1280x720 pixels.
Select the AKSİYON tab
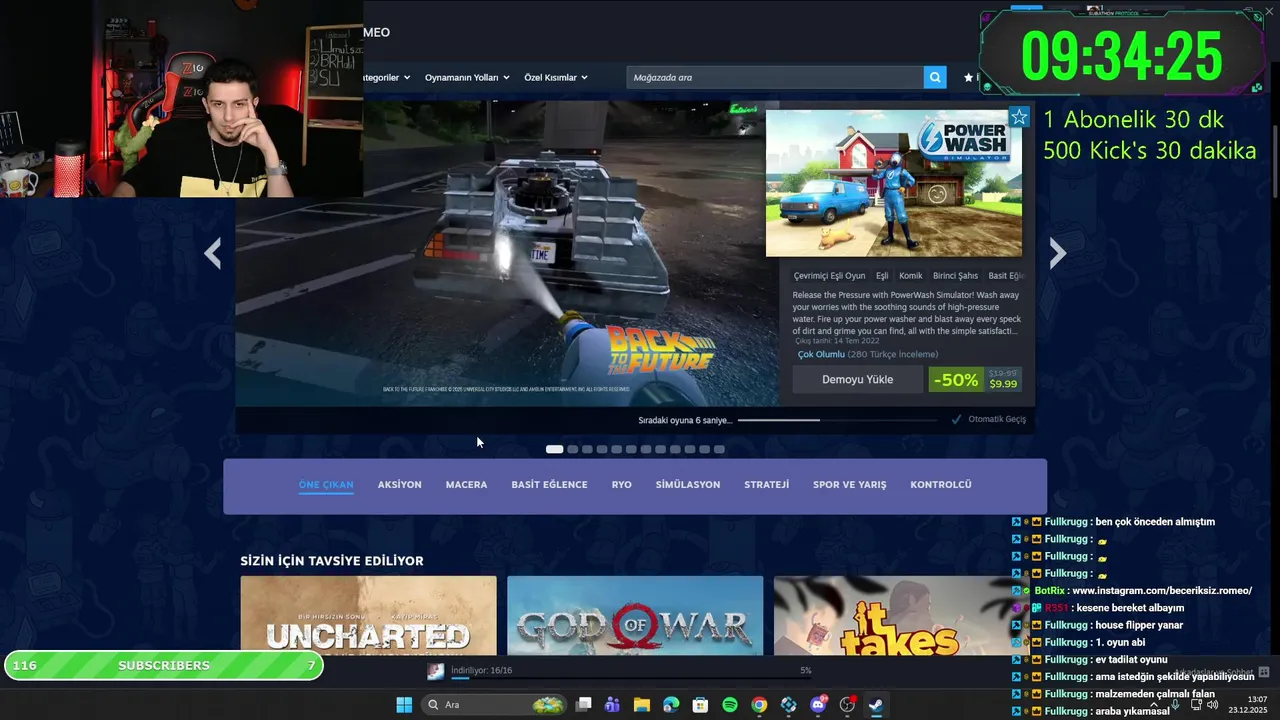(400, 485)
